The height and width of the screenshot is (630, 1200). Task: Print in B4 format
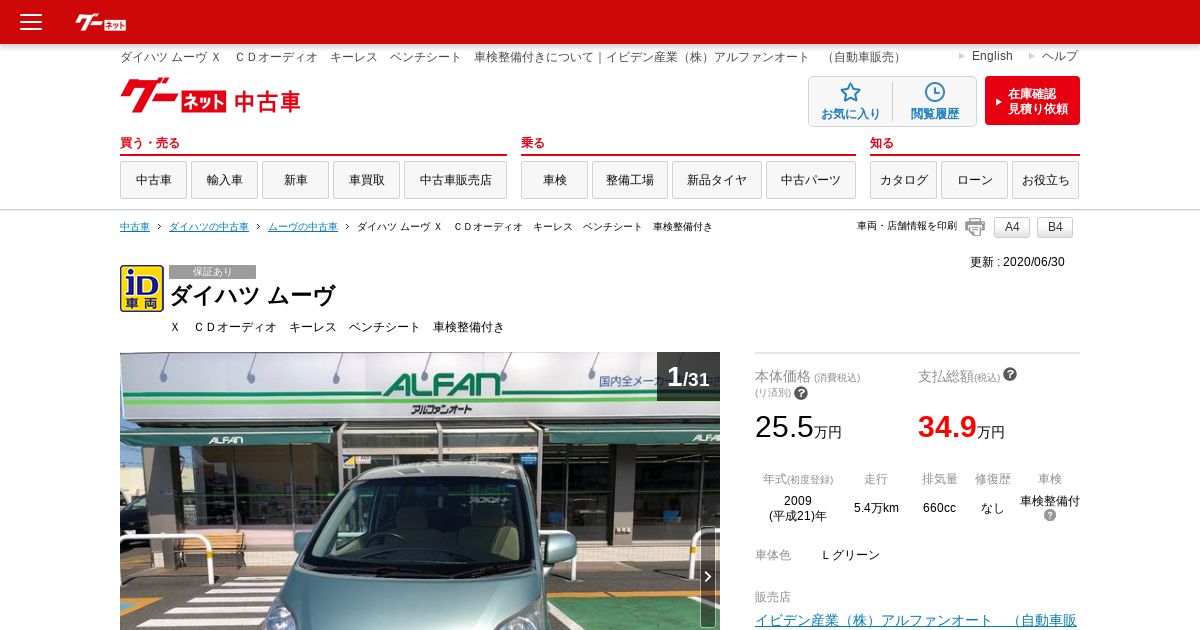pos(1055,227)
